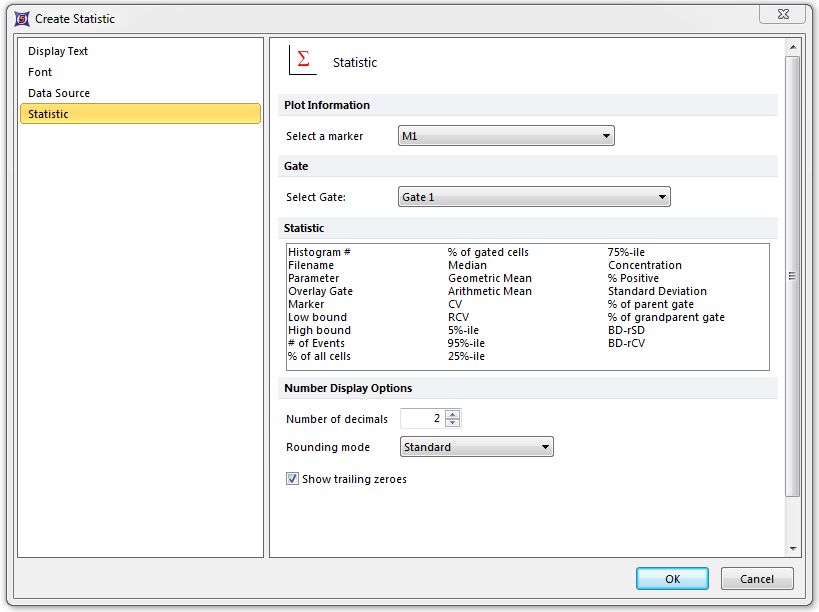The width and height of the screenshot is (819, 612).
Task: Increase number of decimals with up arrow
Action: [x=453, y=414]
